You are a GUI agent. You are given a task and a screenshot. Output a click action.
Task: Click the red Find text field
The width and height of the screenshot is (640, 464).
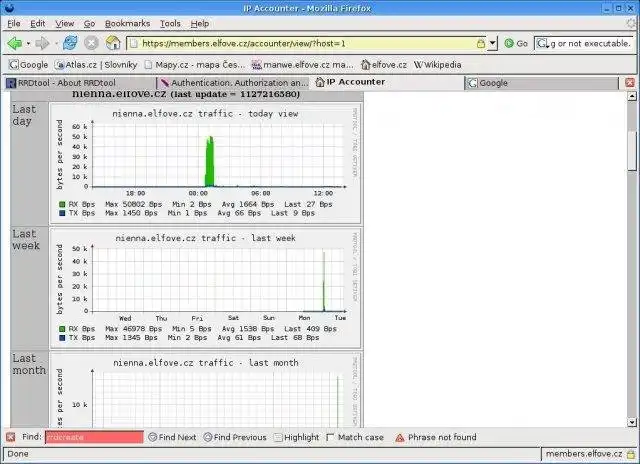coord(94,437)
